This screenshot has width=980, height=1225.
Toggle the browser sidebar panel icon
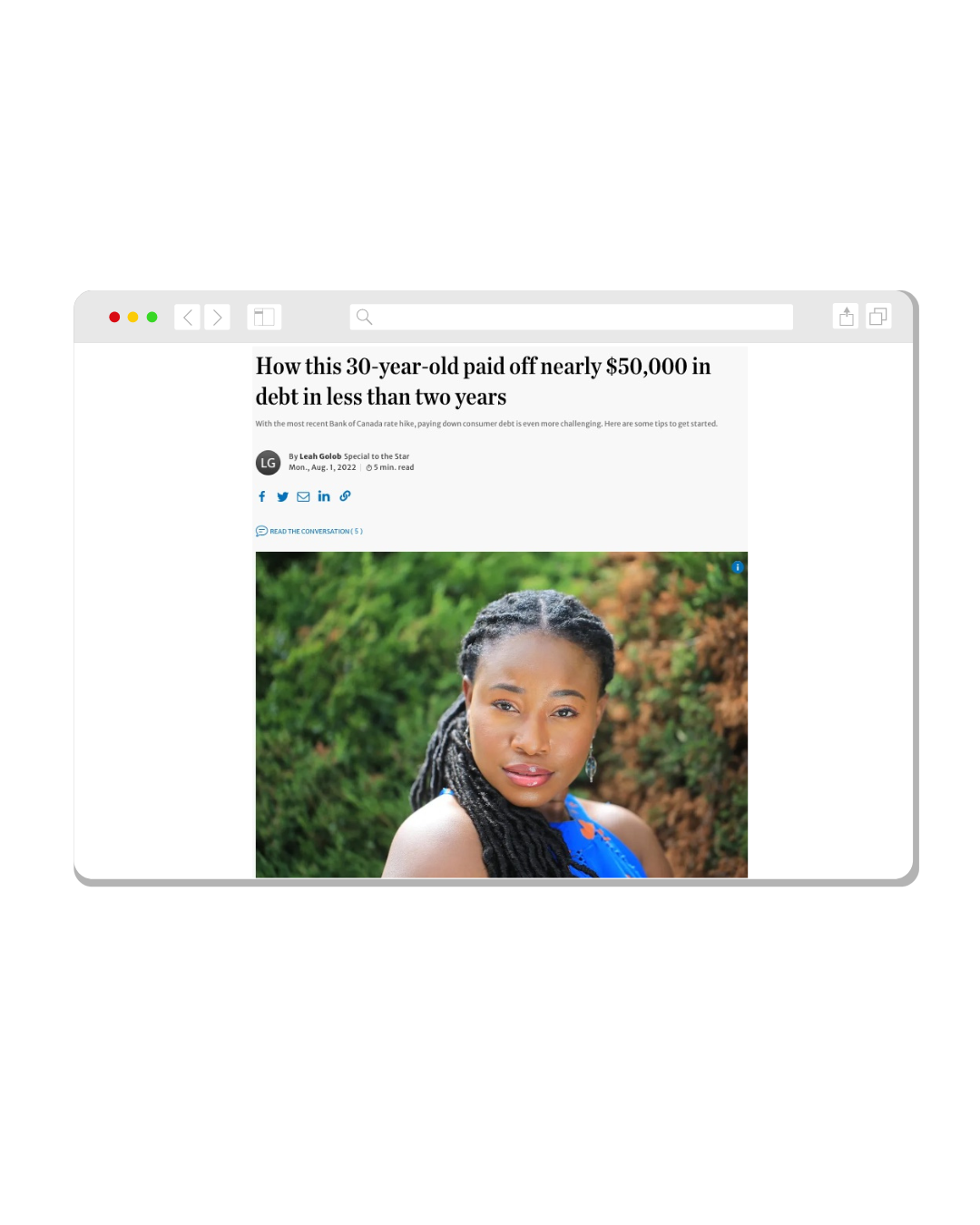(x=264, y=317)
